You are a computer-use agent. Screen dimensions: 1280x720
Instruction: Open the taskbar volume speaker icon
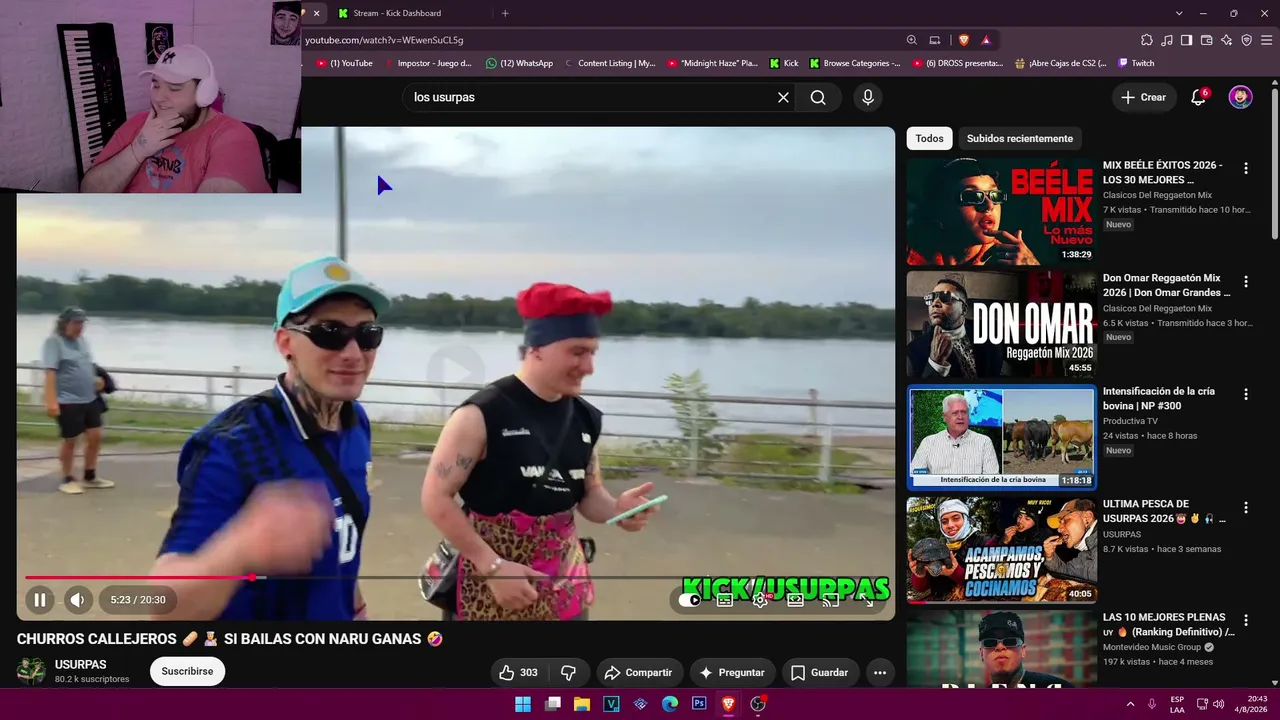point(1218,704)
